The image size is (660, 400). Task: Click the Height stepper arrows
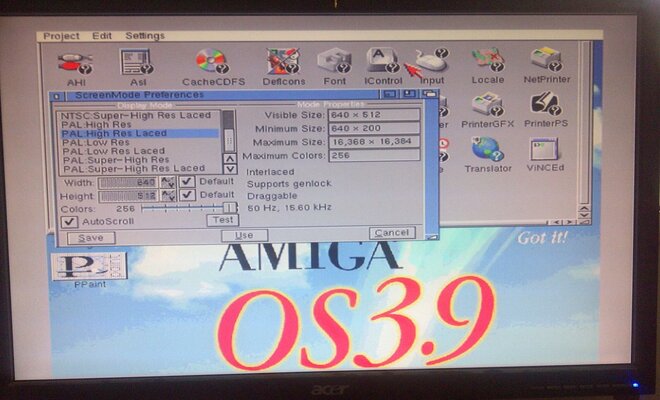(x=168, y=196)
